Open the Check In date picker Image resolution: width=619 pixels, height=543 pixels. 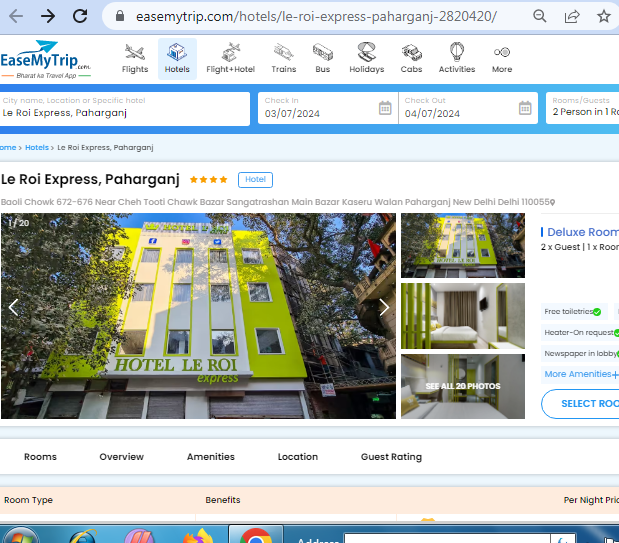click(327, 109)
